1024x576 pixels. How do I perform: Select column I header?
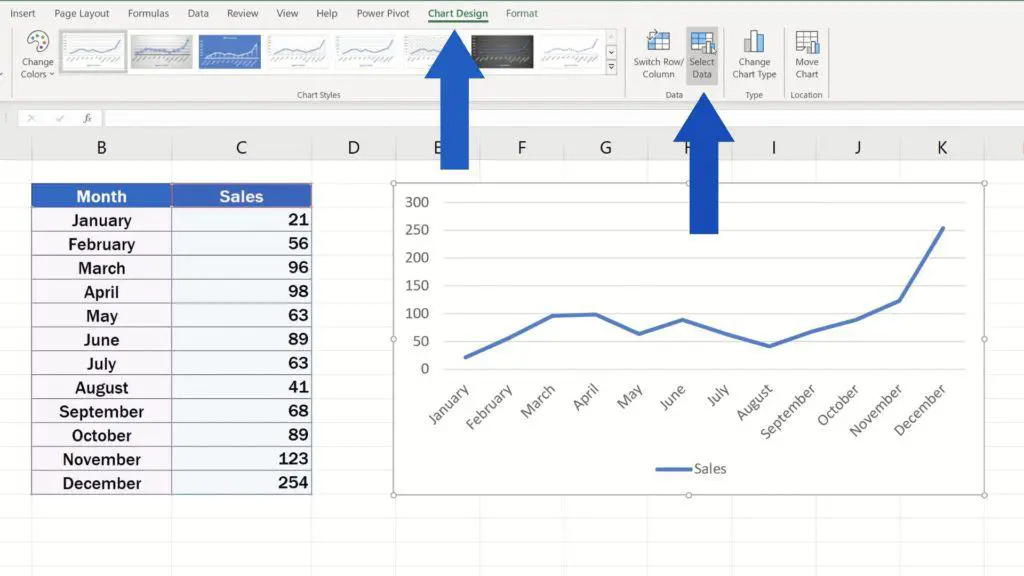pos(774,148)
